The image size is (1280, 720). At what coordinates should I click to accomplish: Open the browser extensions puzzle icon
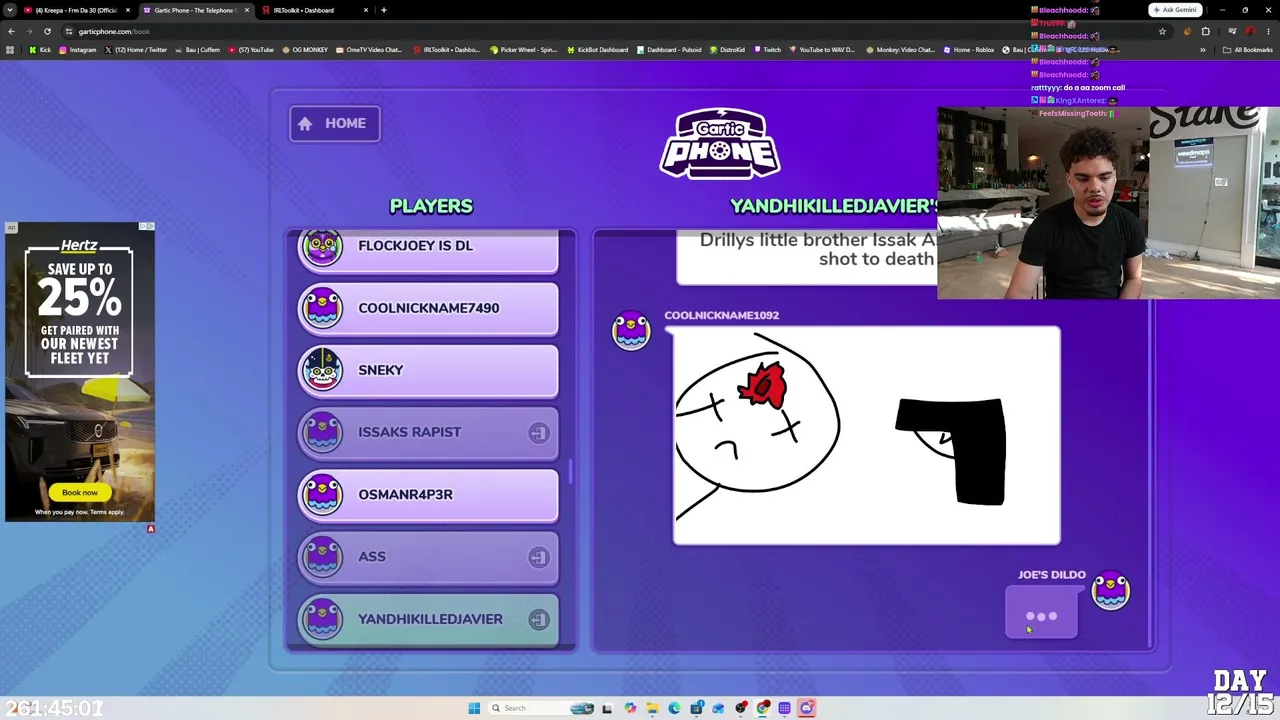coord(1206,31)
